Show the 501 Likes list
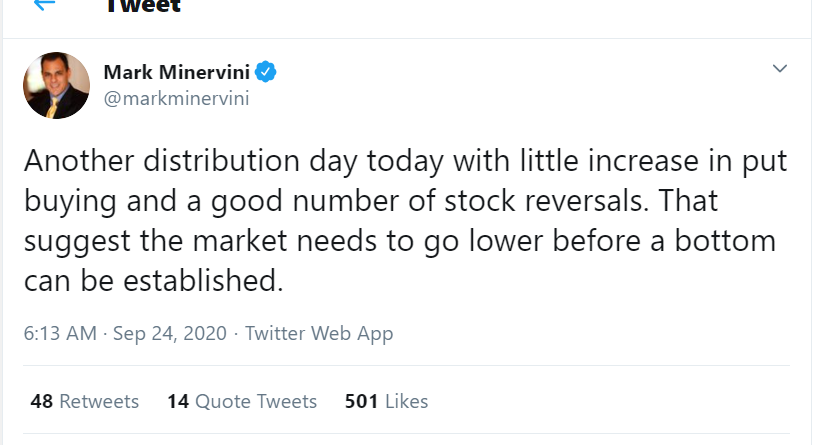Screen dimensions: 839x445 tap(386, 401)
